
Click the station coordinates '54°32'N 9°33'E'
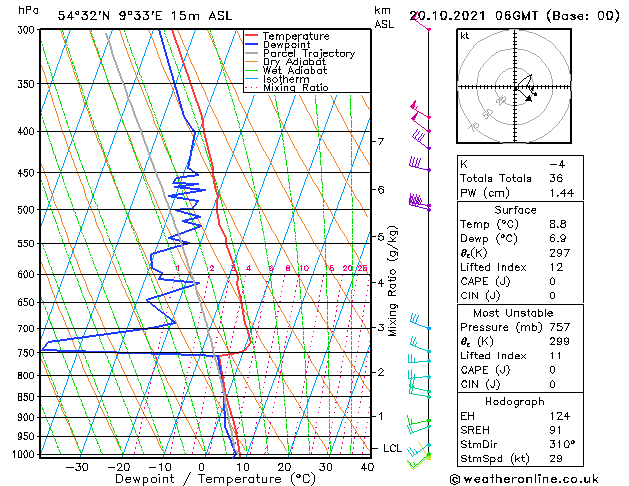click(110, 16)
